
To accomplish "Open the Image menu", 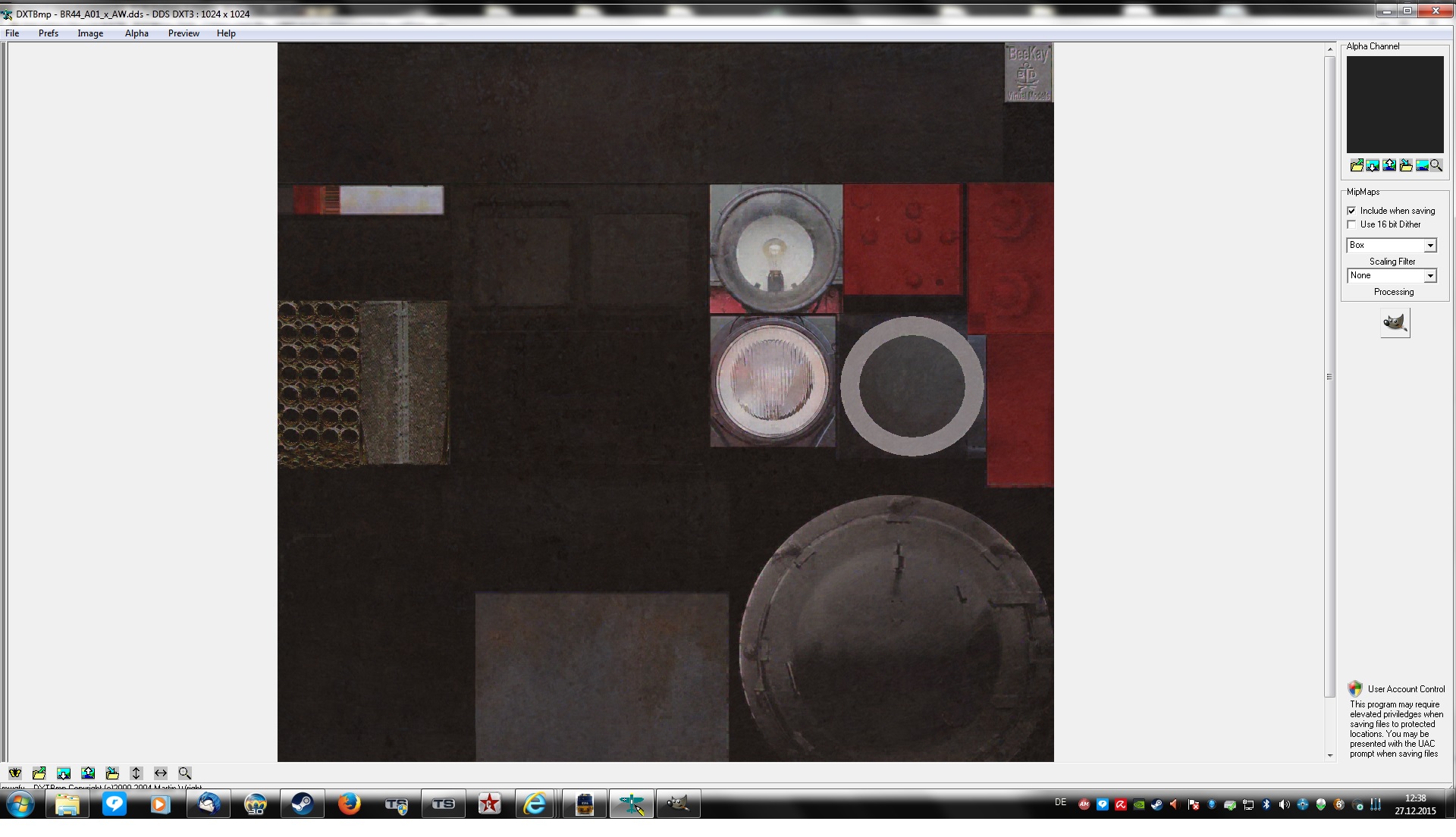I will coord(90,33).
